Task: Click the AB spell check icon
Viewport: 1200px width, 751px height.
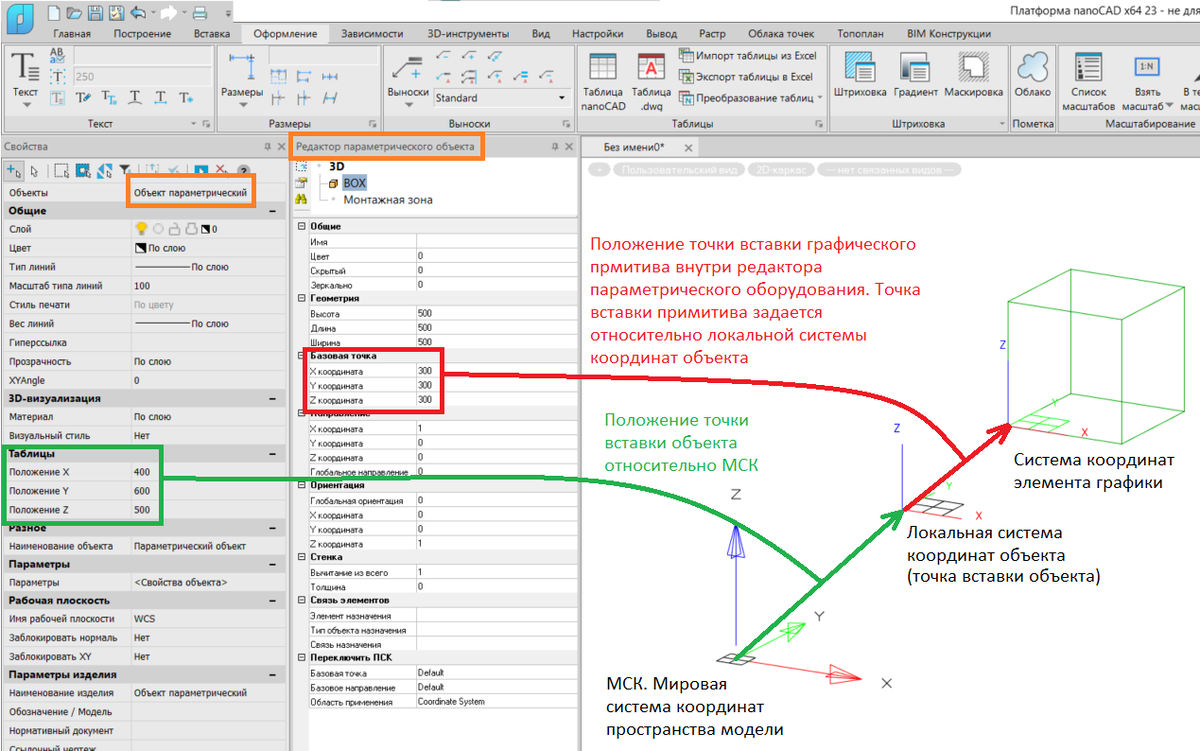Action: click(57, 55)
